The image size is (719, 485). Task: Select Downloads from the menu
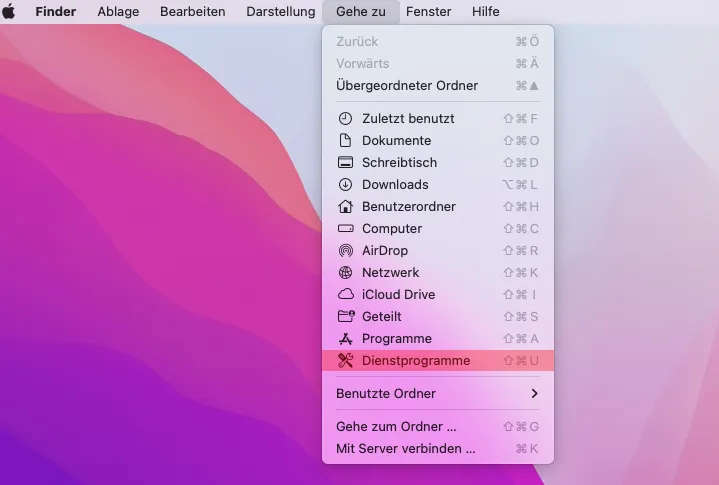click(x=438, y=185)
